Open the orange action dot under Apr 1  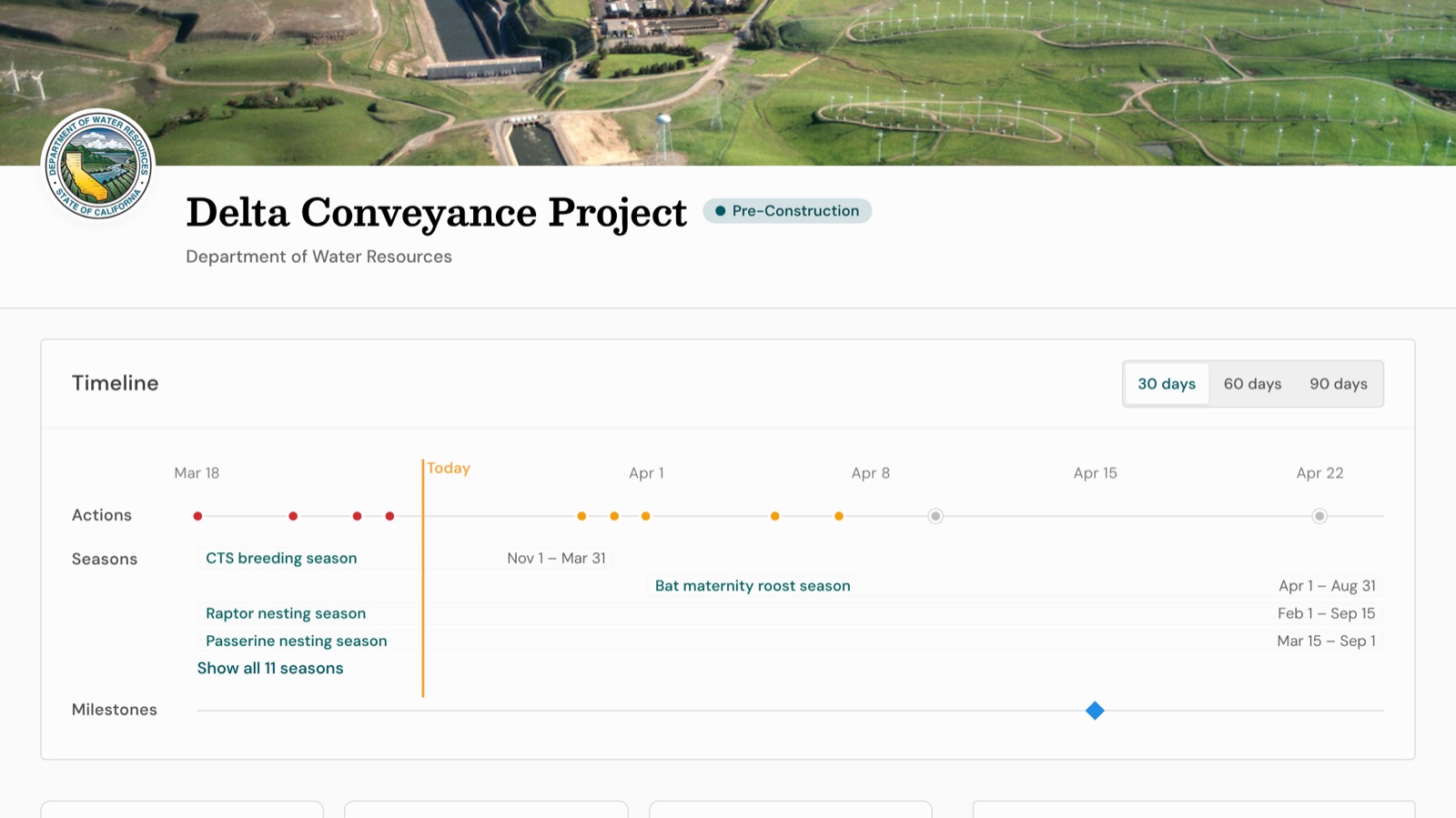tap(645, 516)
